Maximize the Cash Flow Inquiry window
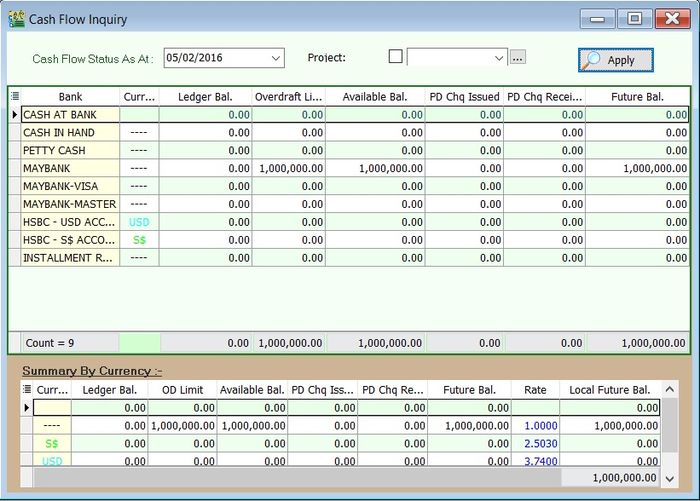This screenshot has height=501, width=700. pos(633,18)
